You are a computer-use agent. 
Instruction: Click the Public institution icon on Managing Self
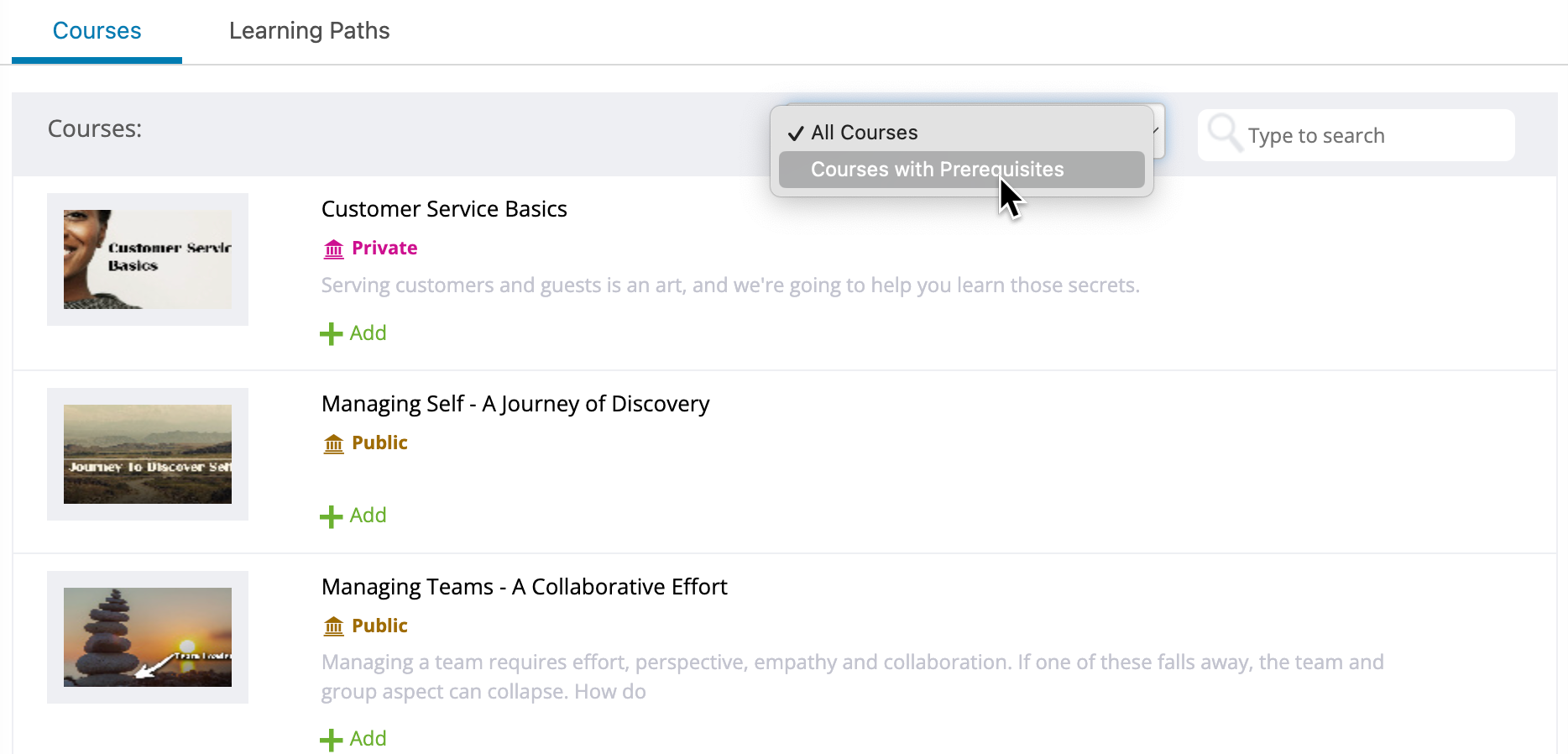[333, 443]
